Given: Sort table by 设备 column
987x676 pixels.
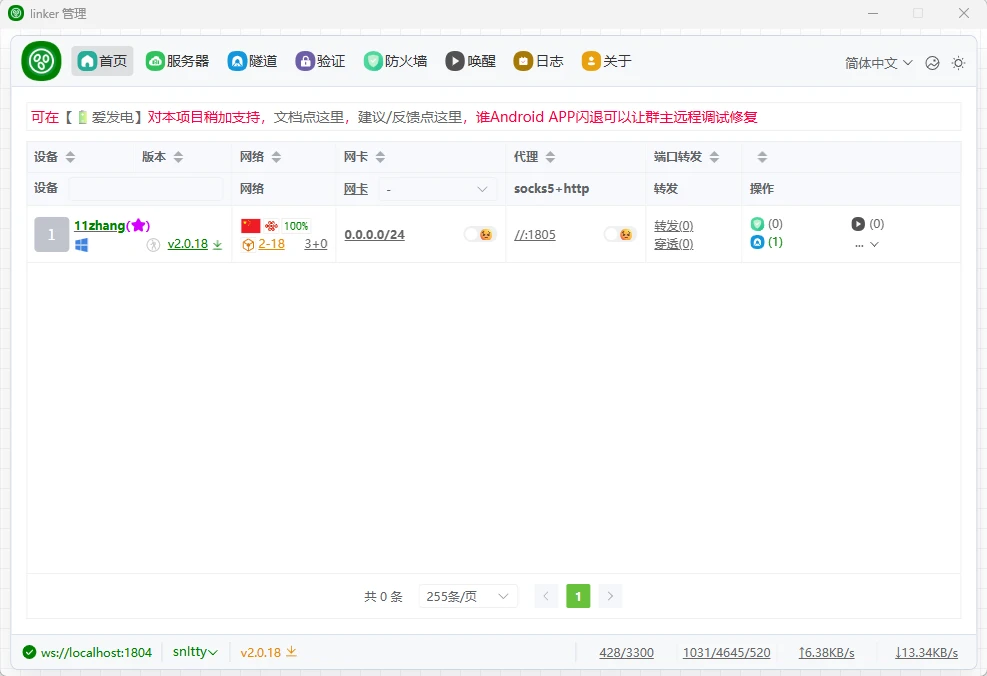Looking at the screenshot, I should 70,157.
